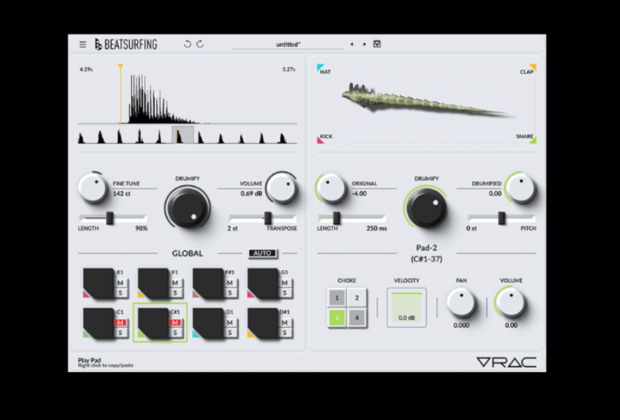Solo the D1 pad
620x420 pixels.
tap(230, 333)
